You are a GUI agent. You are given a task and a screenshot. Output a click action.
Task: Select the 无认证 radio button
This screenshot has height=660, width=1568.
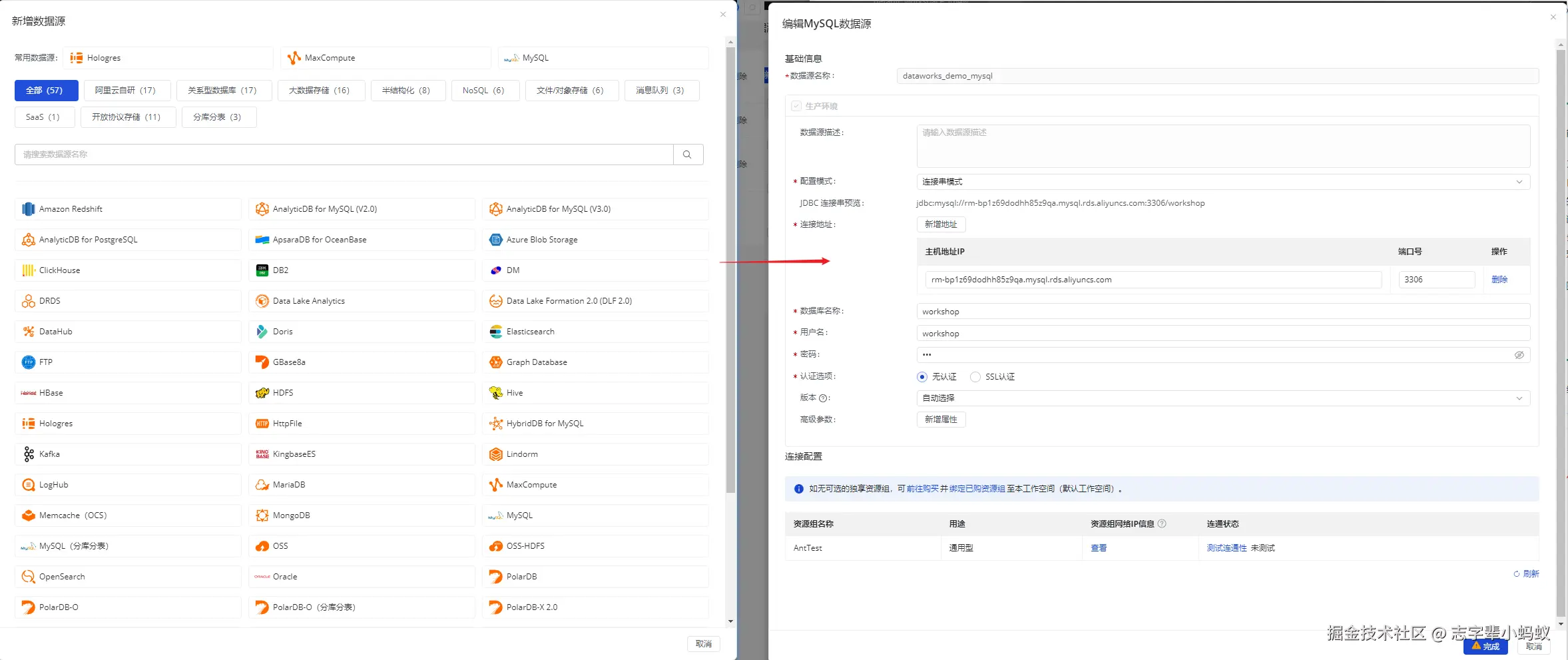[922, 377]
